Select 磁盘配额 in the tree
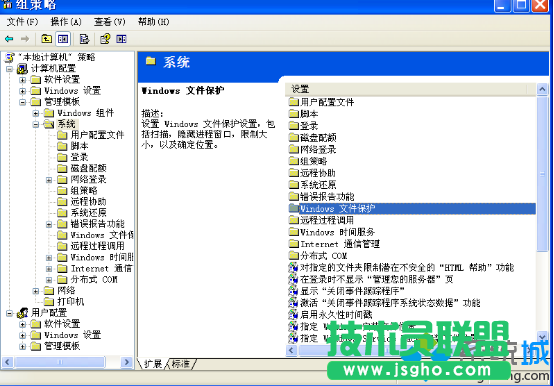 coord(88,168)
